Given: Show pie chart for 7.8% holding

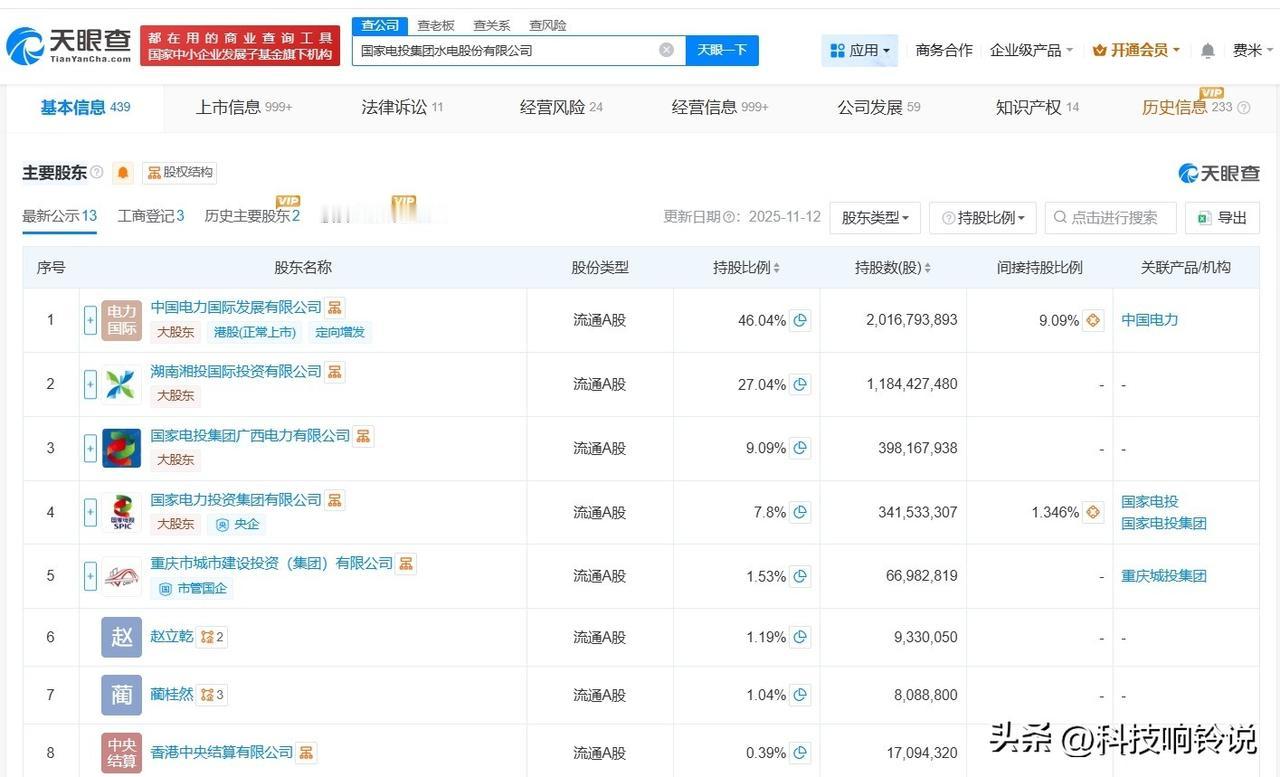Looking at the screenshot, I should [x=800, y=512].
